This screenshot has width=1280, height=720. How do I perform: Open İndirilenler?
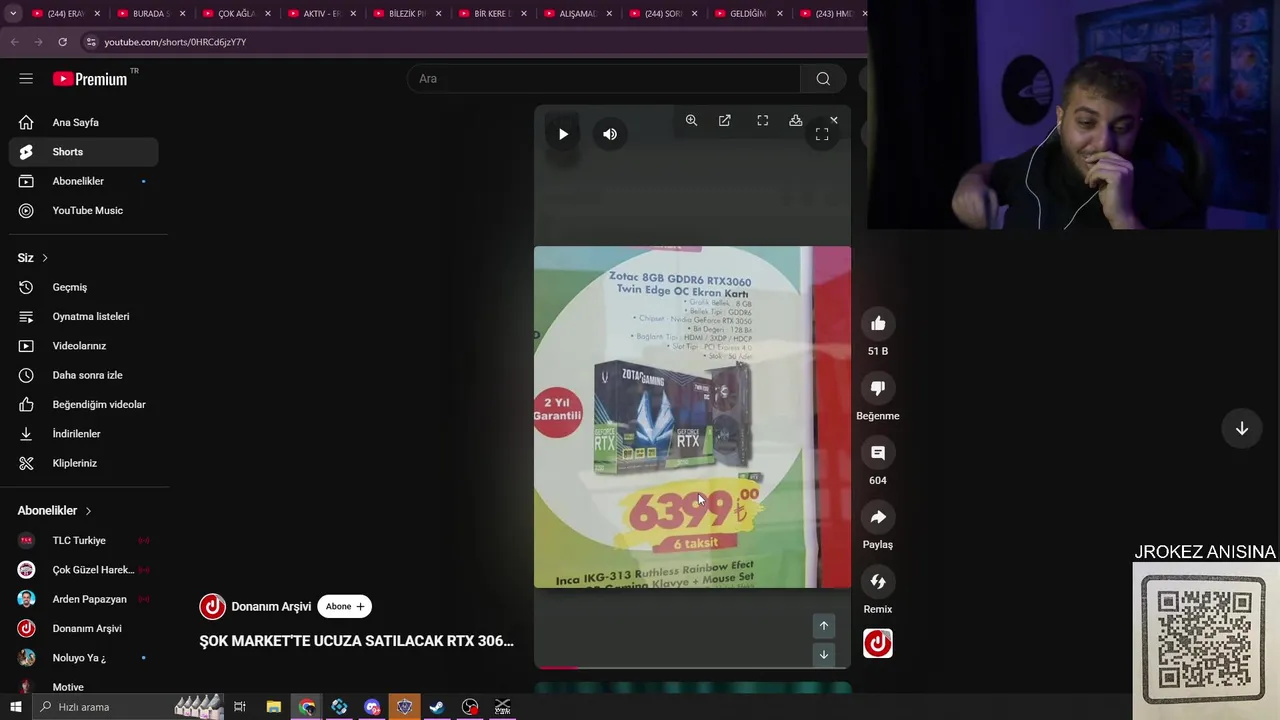click(x=84, y=434)
